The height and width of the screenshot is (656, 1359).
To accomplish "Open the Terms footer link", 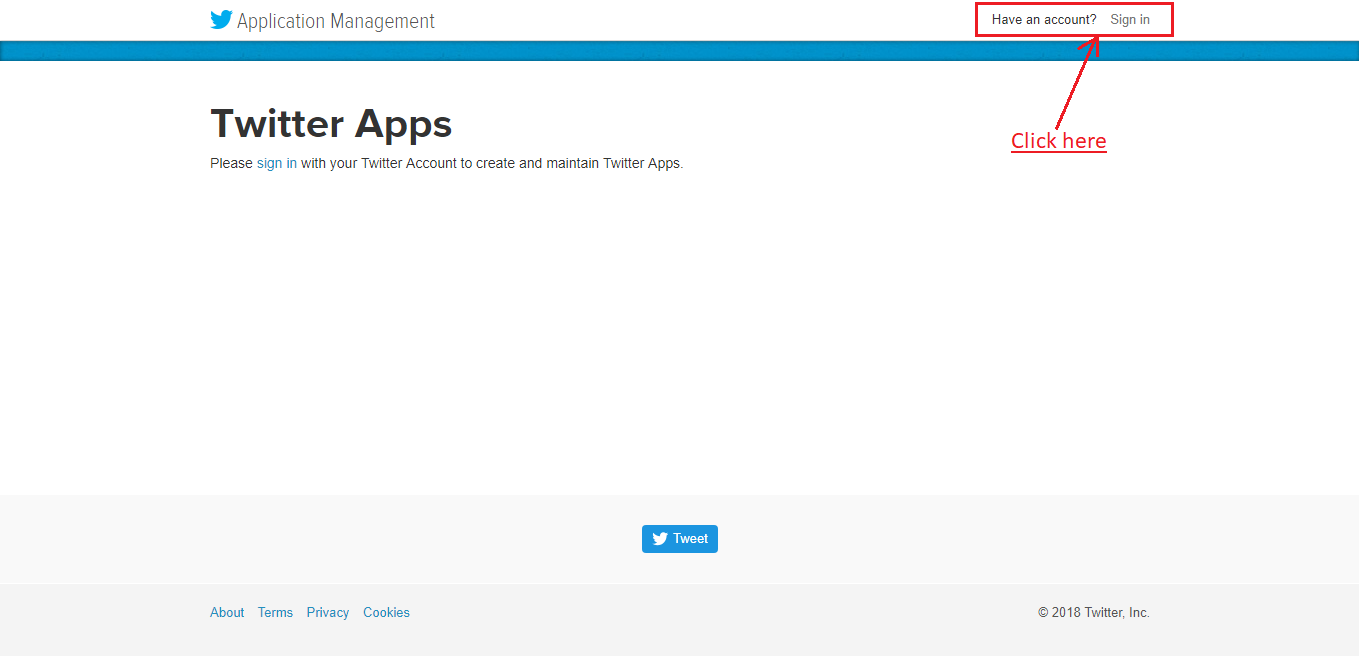I will click(x=275, y=613).
